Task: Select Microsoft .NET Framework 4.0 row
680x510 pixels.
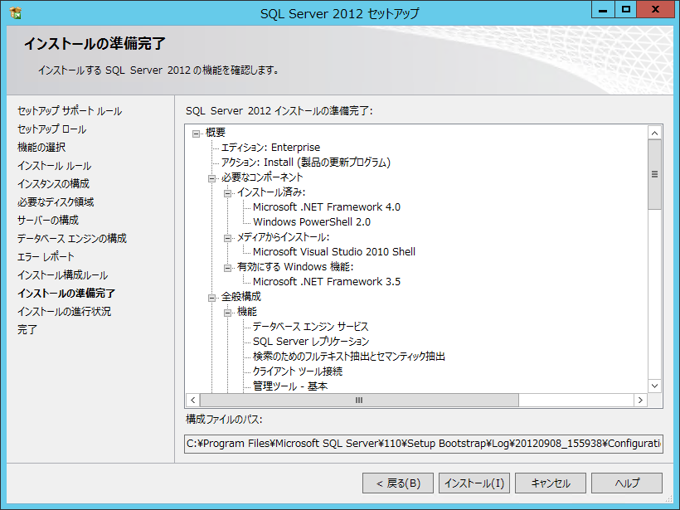Action: [327, 207]
